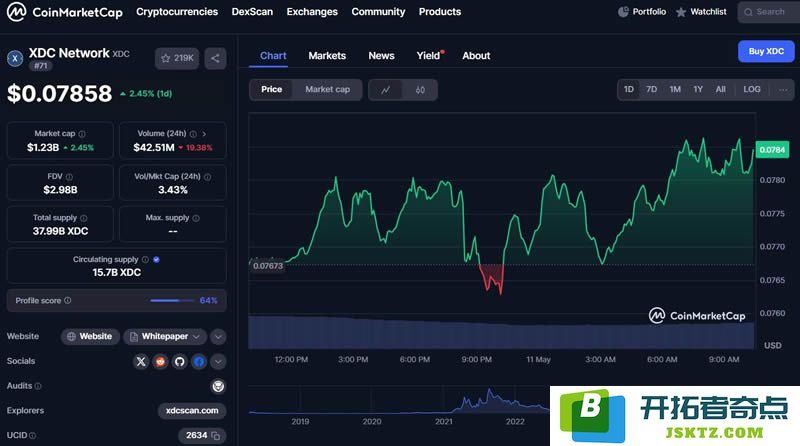Switch to the News tab
Screen dimensions: 800x446
[x=382, y=56]
